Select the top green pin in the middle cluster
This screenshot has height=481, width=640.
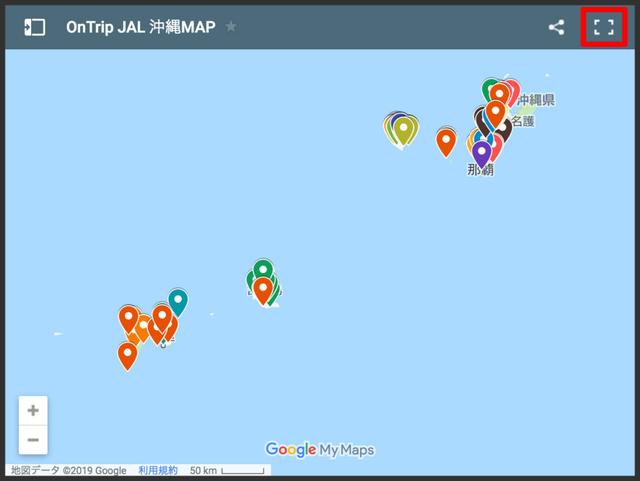(263, 270)
